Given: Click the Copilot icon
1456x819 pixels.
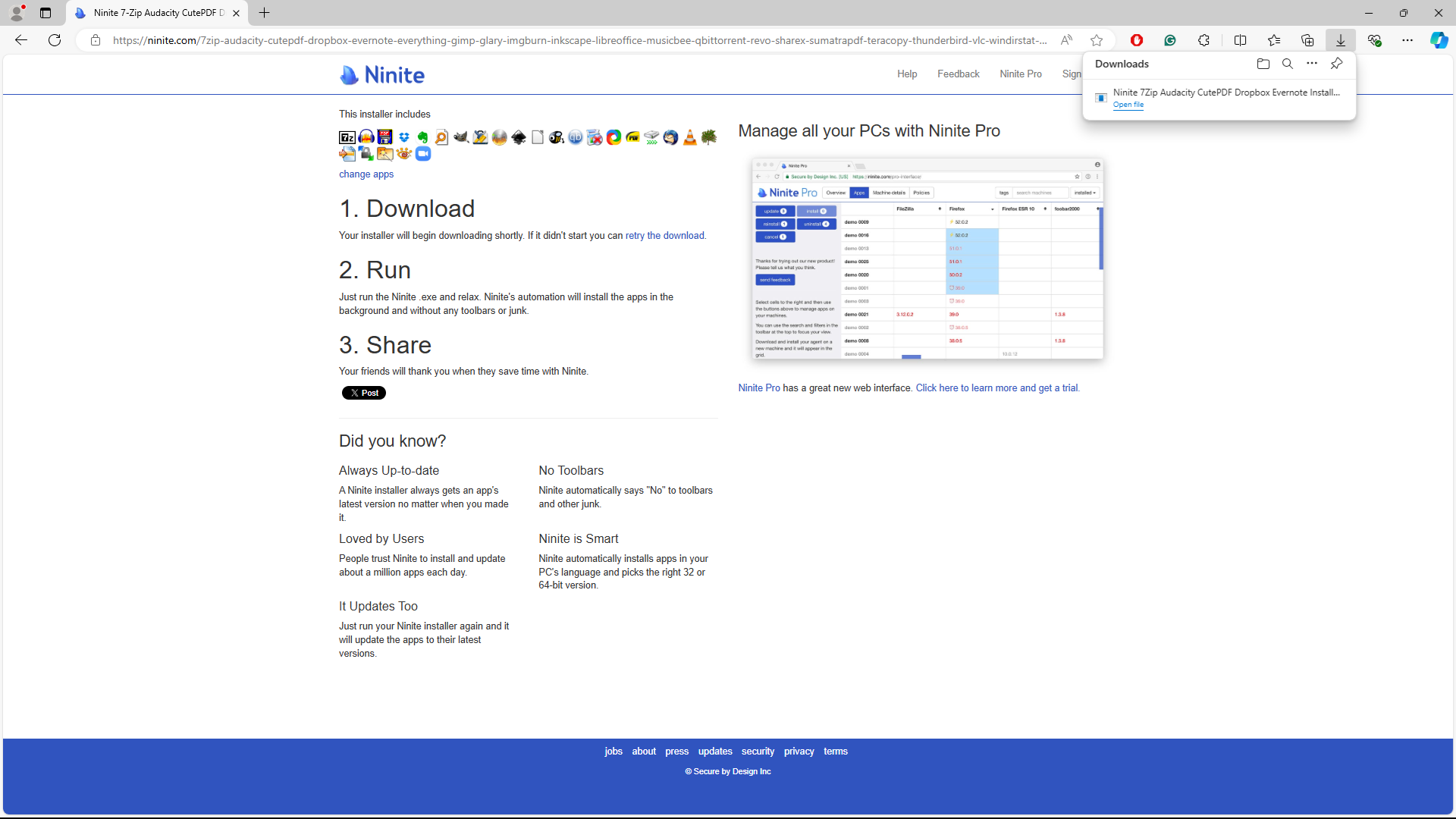Looking at the screenshot, I should coord(1439,40).
